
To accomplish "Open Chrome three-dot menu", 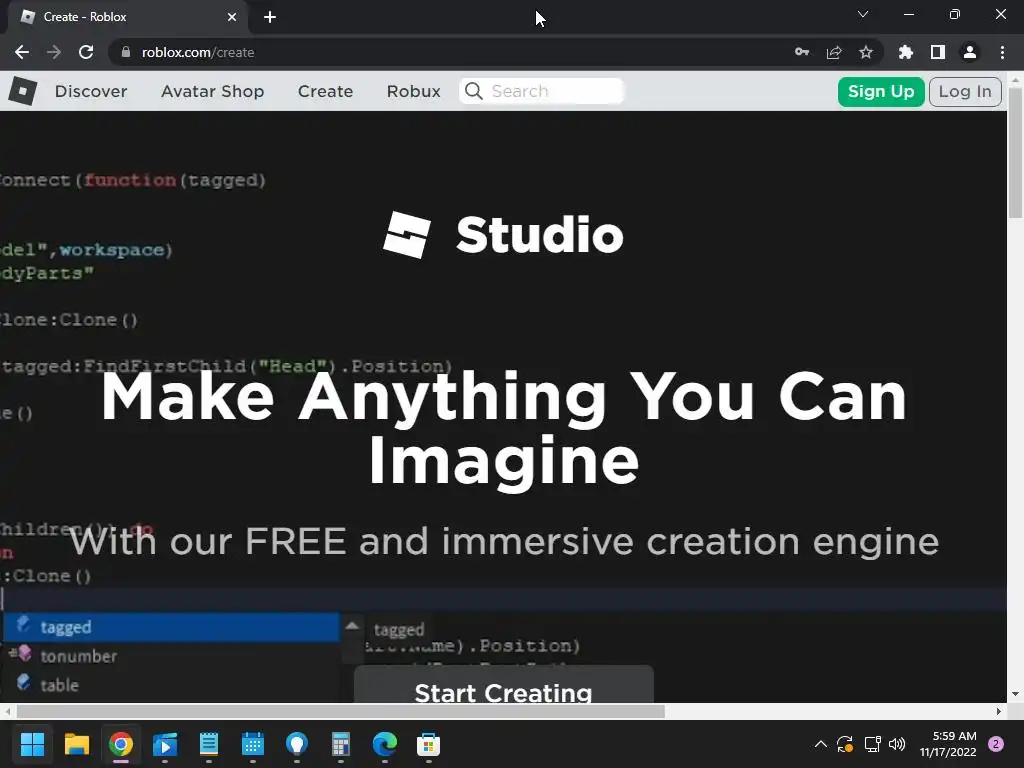I will coord(1002,52).
